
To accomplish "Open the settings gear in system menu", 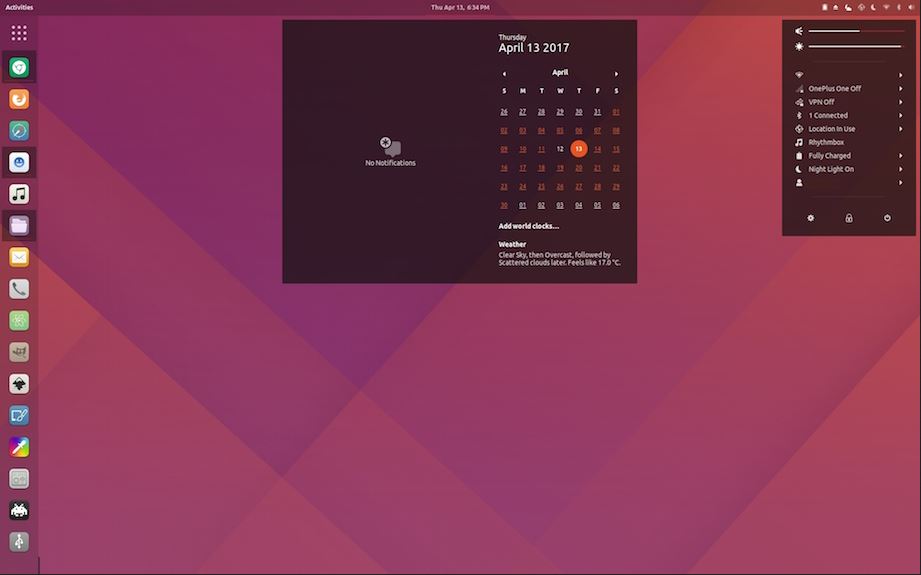I will [811, 218].
